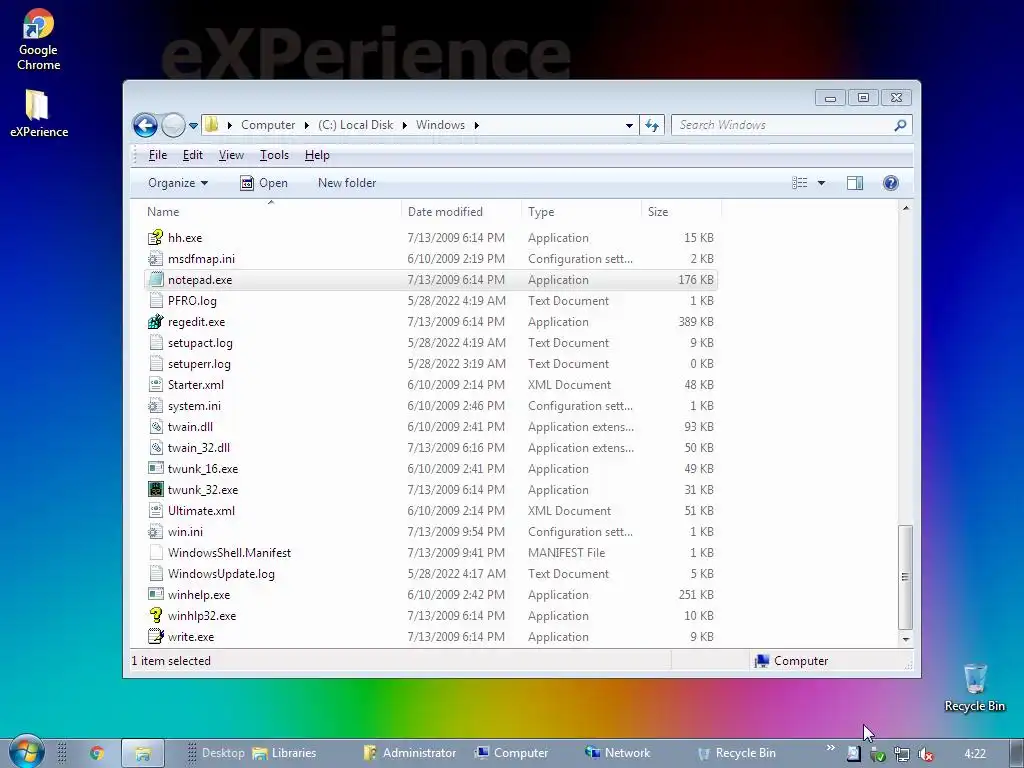Click the Starter.xml document icon

[x=155, y=385]
